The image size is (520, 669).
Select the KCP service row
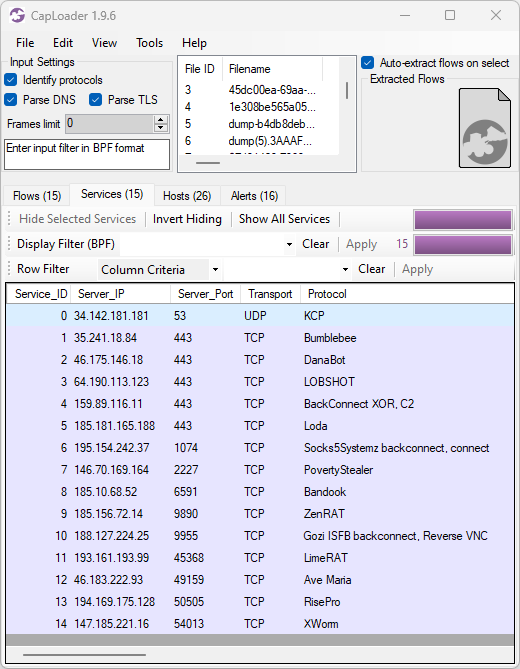point(260,316)
